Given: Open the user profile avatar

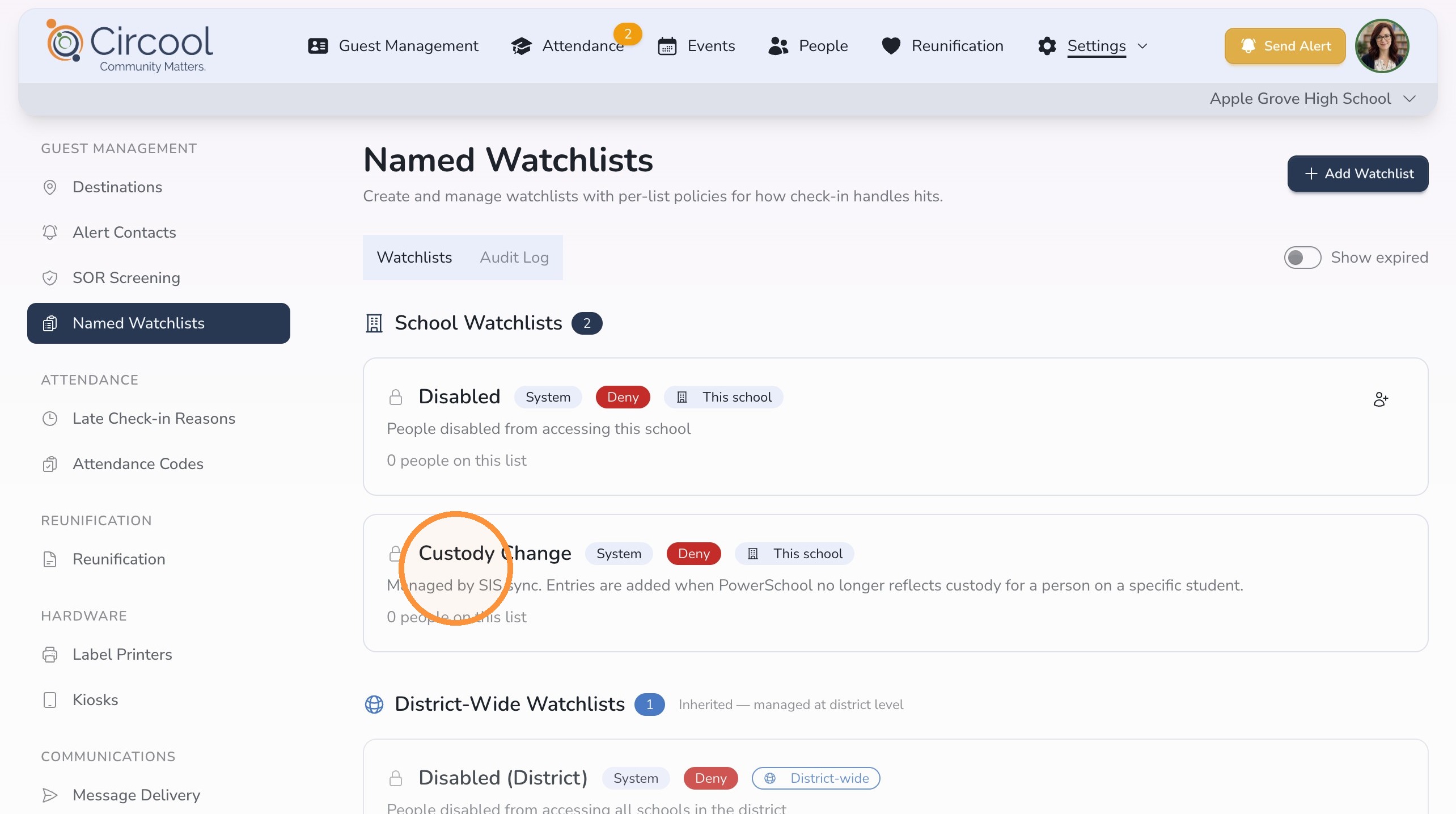Looking at the screenshot, I should pyautogui.click(x=1382, y=46).
